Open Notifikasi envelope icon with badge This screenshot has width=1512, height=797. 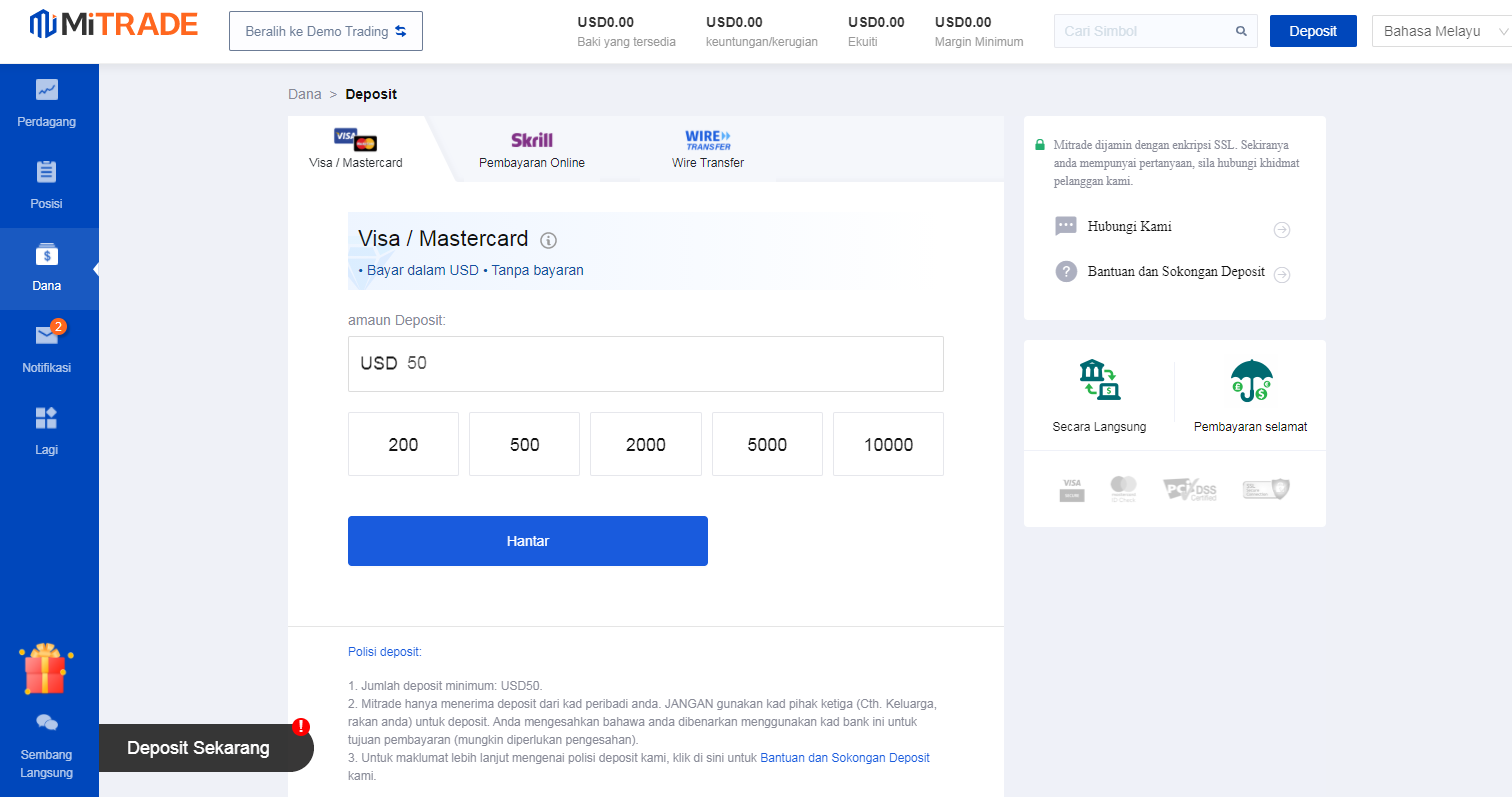(x=47, y=335)
